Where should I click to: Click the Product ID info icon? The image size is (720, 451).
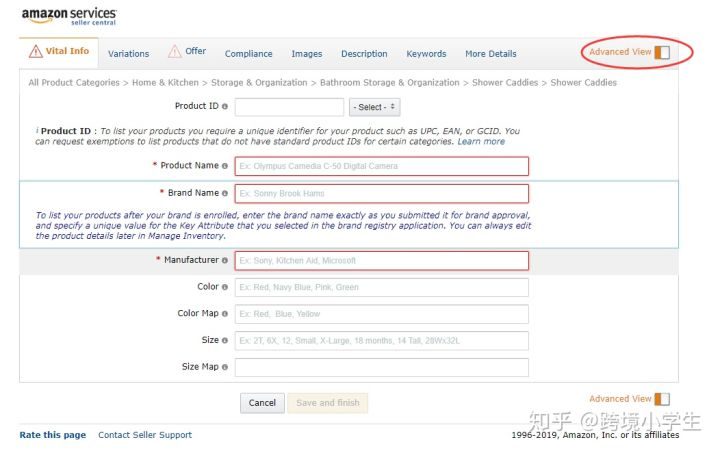pos(225,107)
